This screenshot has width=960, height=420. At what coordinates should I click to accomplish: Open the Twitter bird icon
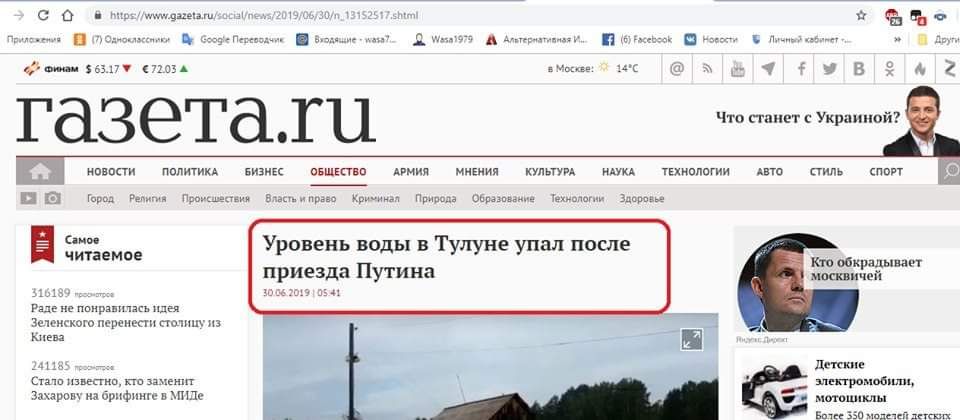tap(829, 69)
